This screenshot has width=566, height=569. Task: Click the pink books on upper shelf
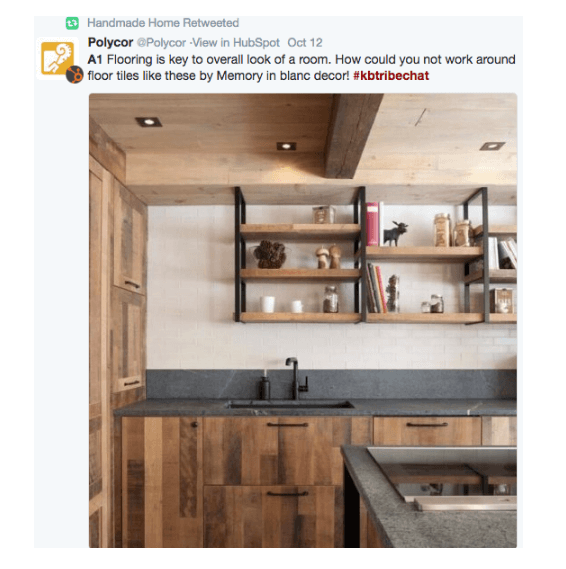pos(373,224)
